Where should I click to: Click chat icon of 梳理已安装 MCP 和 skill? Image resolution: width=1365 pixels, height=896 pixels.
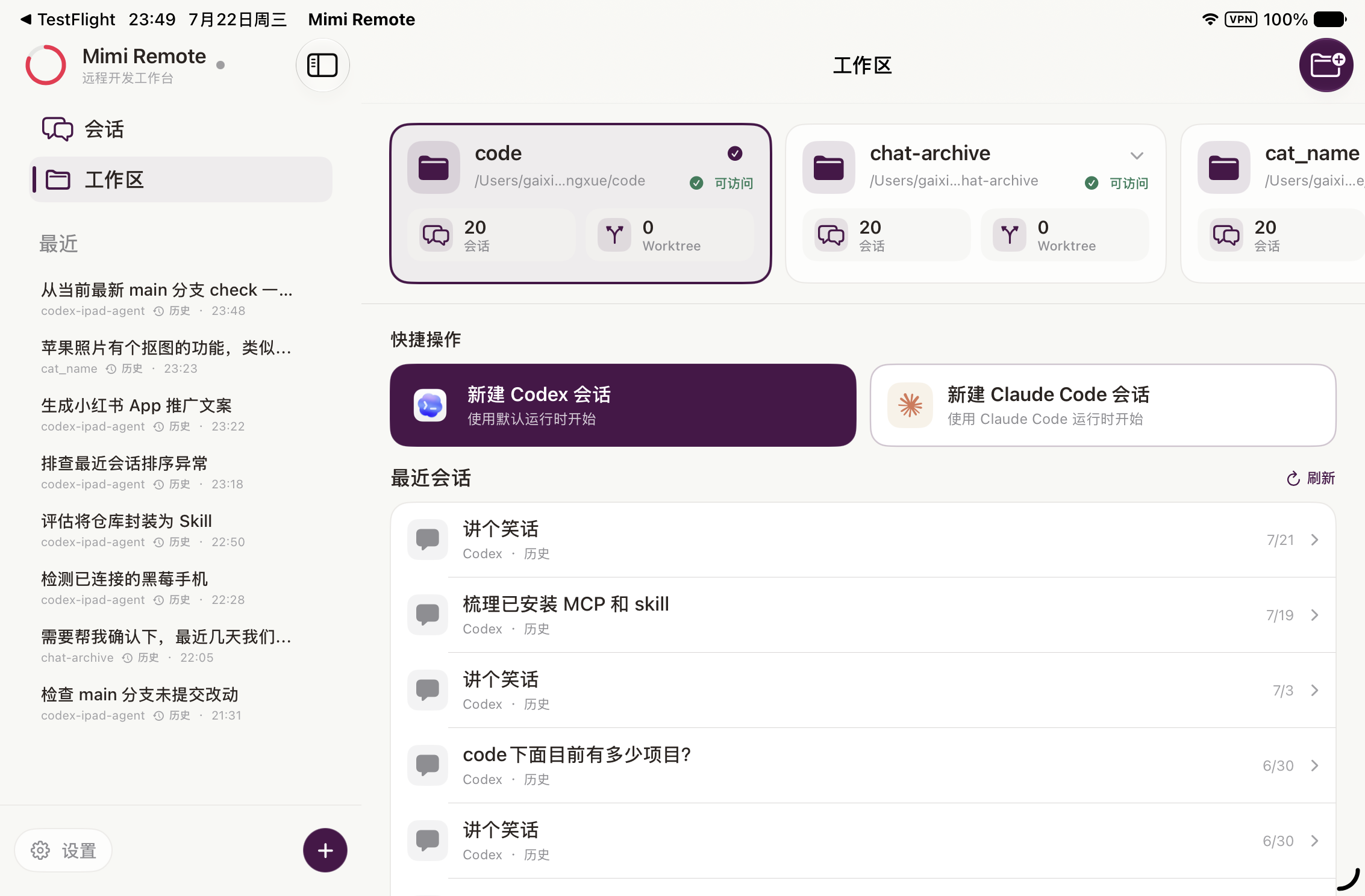point(428,615)
